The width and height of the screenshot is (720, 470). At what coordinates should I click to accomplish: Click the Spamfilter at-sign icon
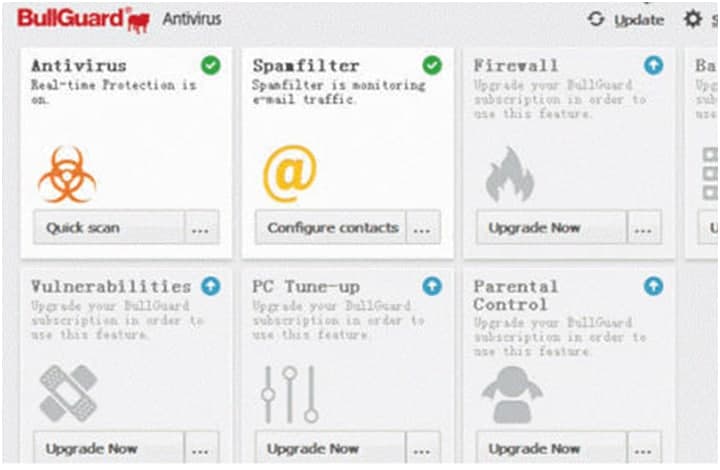289,173
